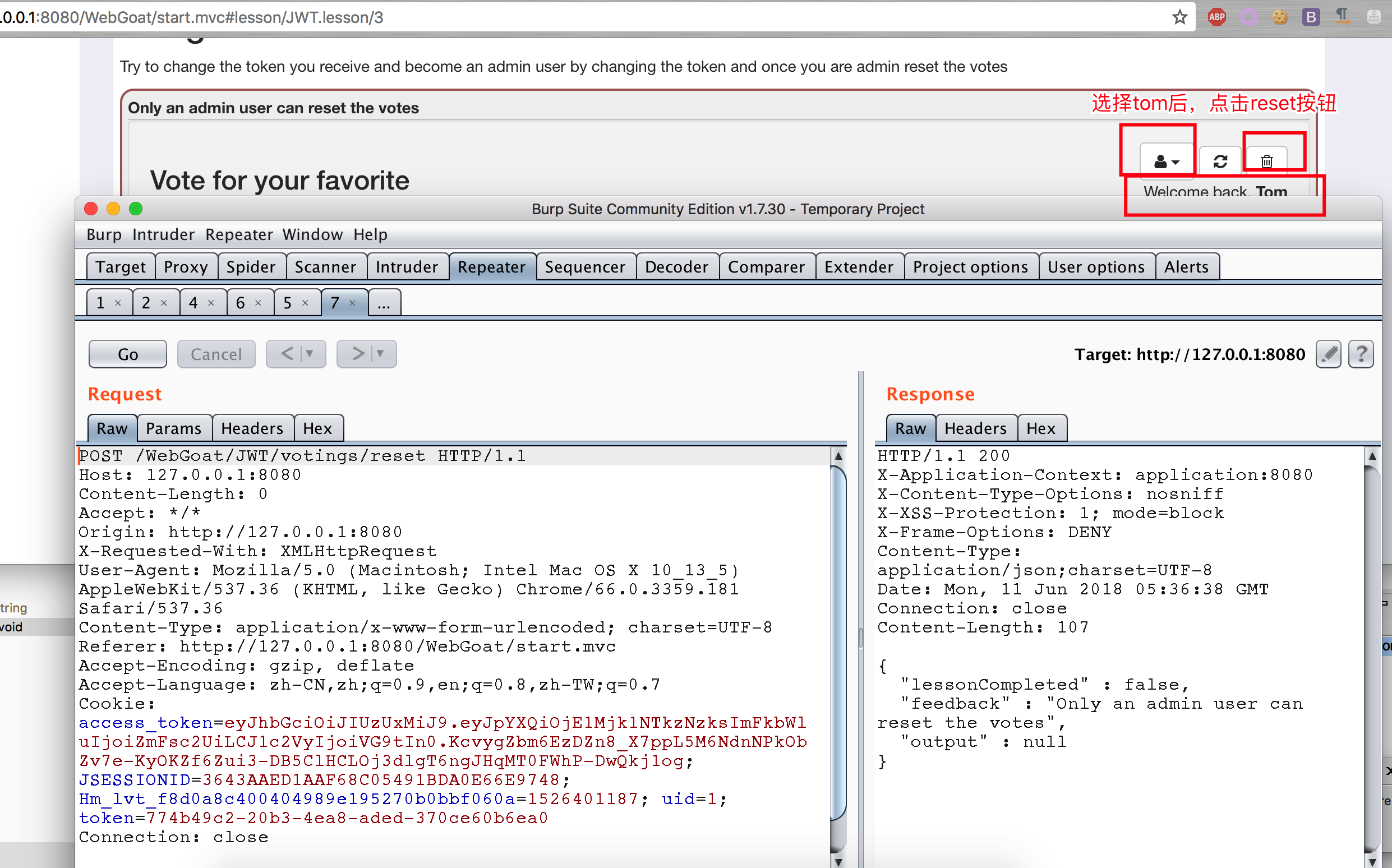Switch to the Spider tab

coord(251,266)
